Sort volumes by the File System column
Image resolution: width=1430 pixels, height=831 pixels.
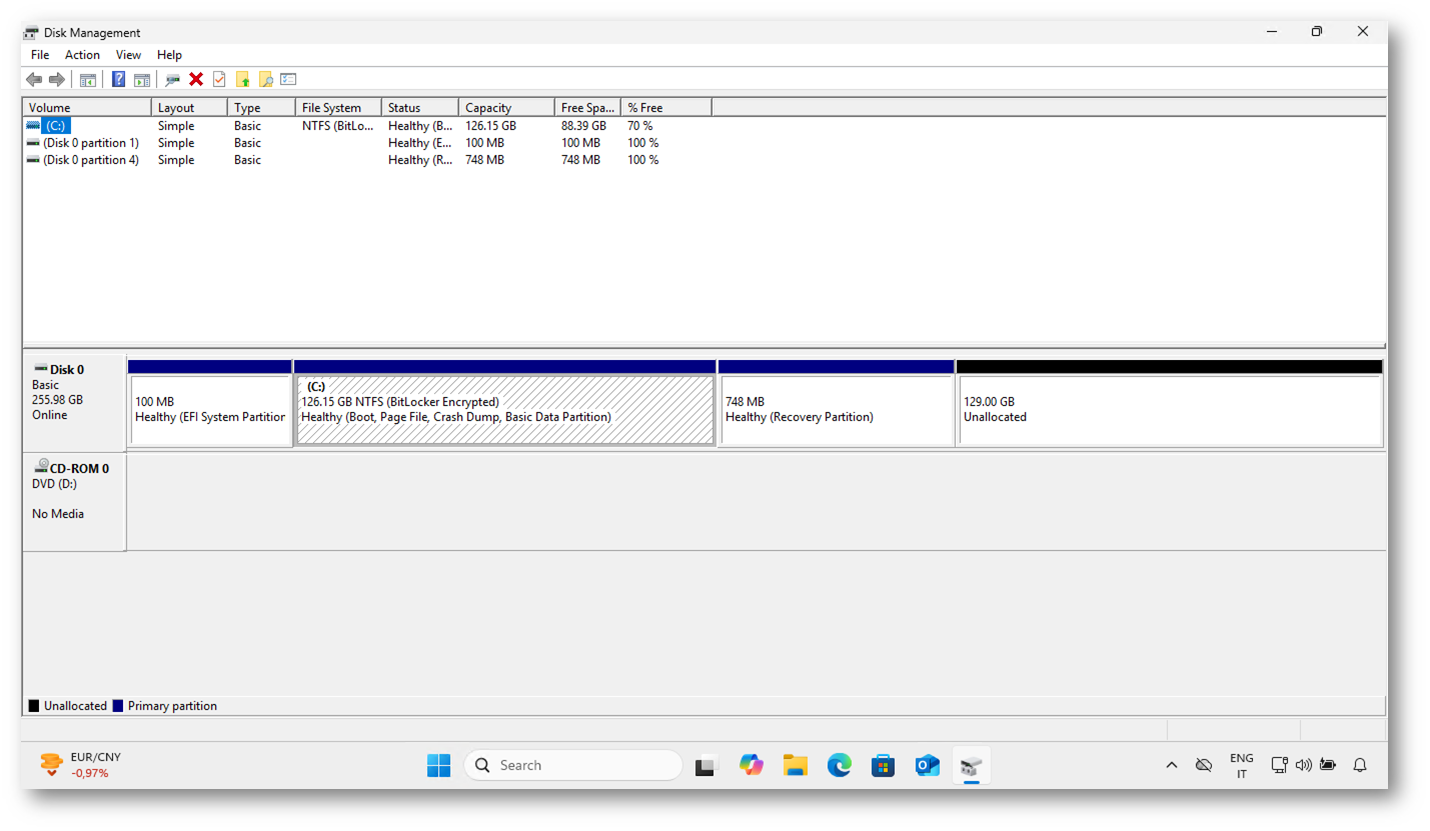point(337,108)
